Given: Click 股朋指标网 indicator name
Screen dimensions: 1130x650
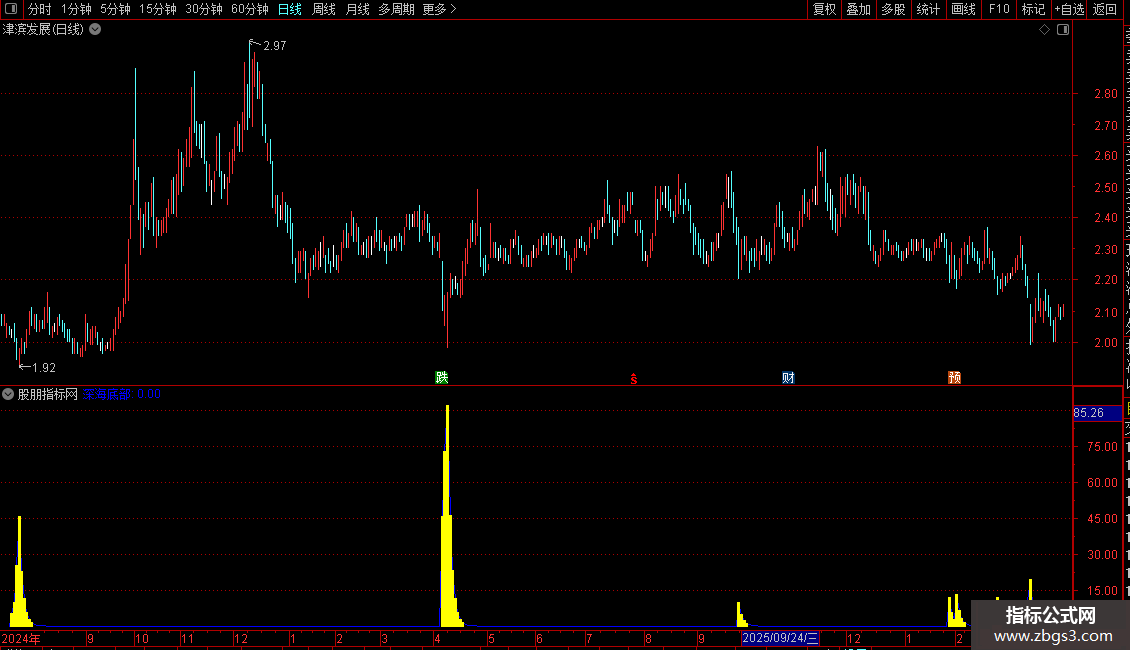Looking at the screenshot, I should 48,394.
